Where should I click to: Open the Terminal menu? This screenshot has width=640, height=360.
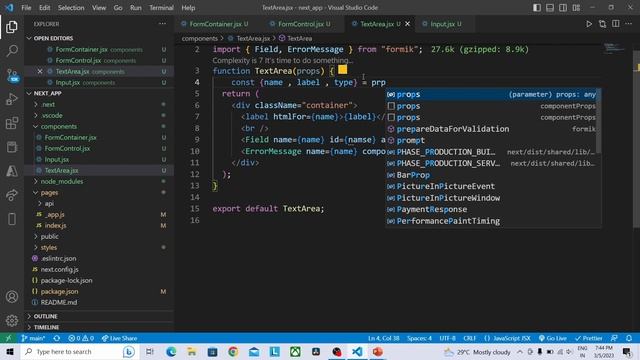[x=161, y=8]
